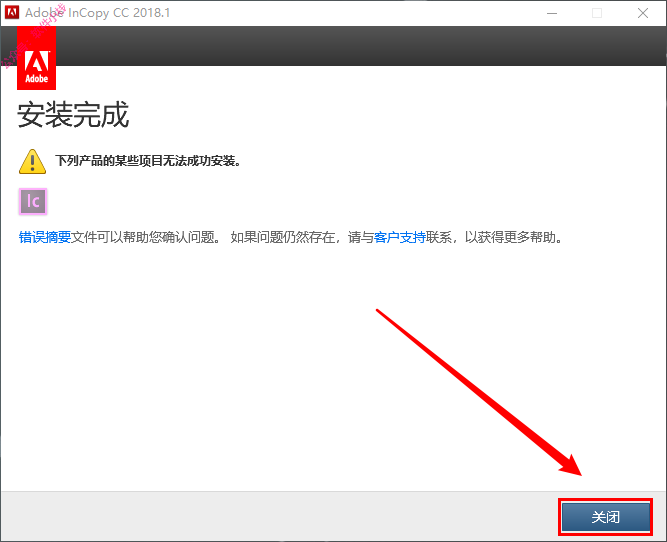This screenshot has height=542, width=667.
Task: Click the 安装完成 heading
Action: [73, 115]
